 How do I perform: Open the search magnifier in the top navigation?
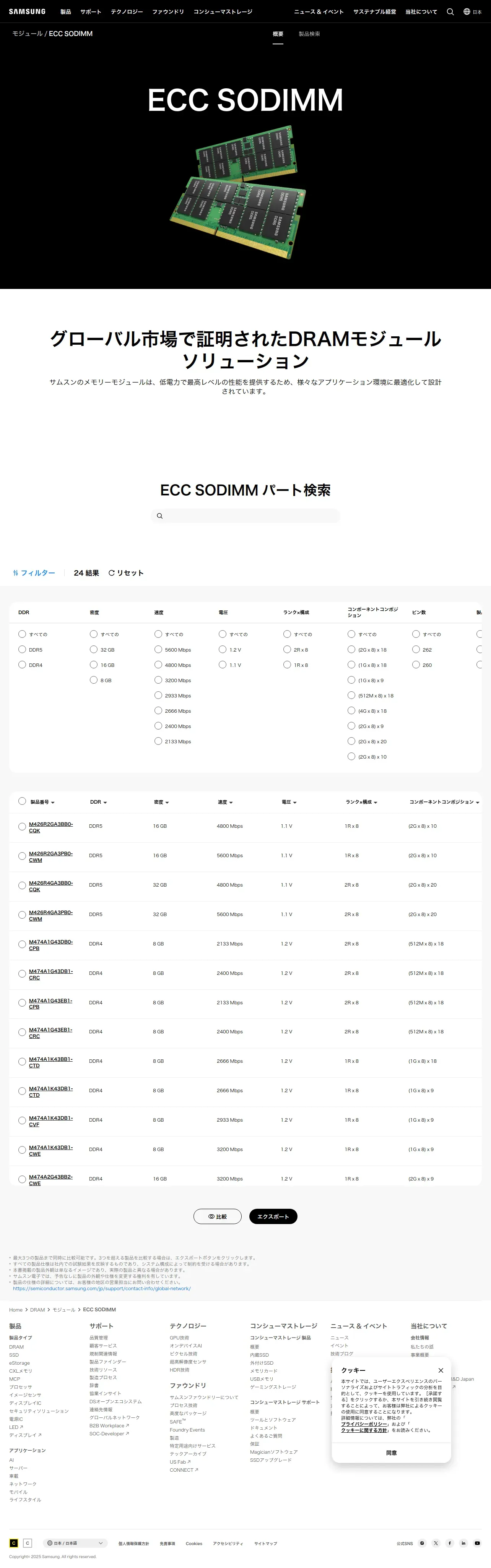(x=450, y=11)
